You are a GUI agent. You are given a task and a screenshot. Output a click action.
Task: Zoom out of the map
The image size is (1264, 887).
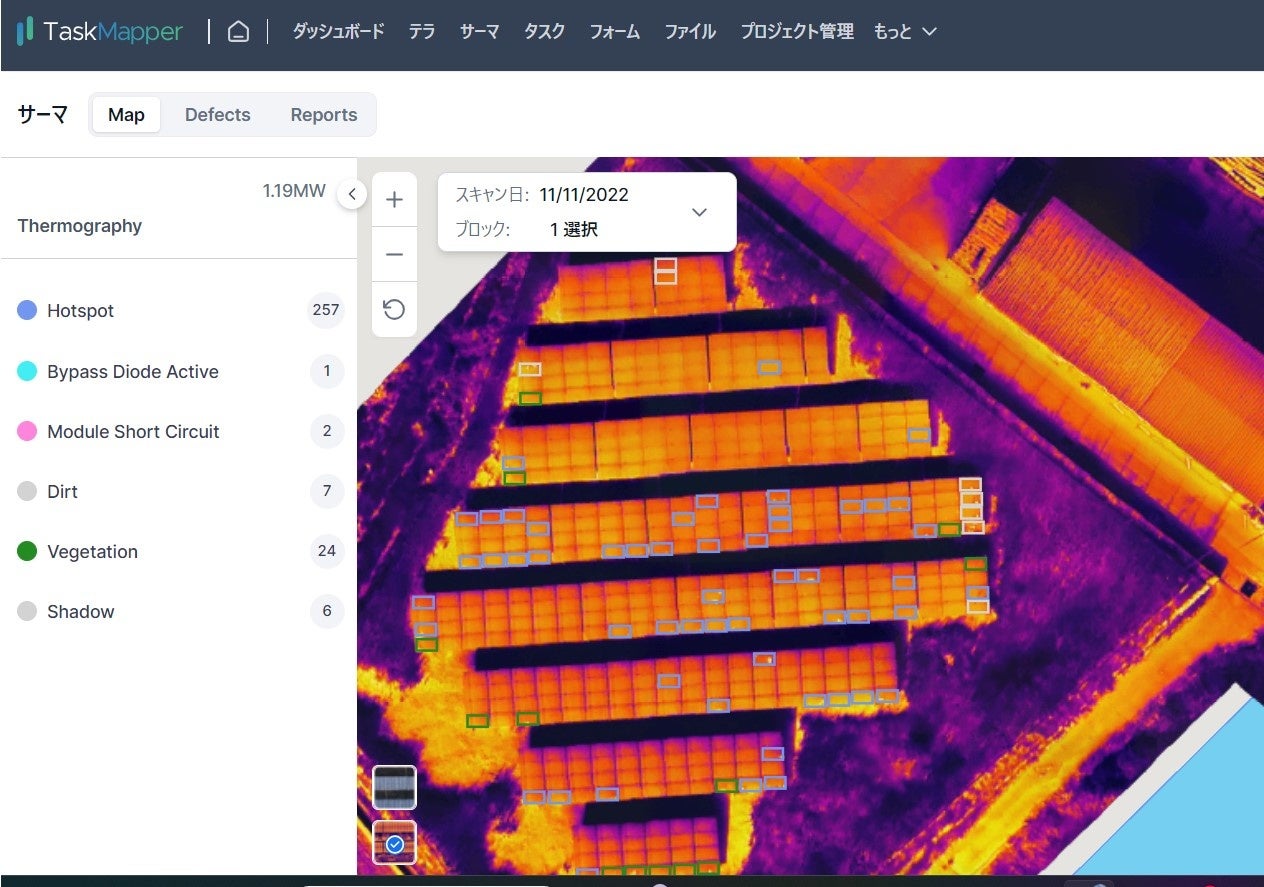394,254
